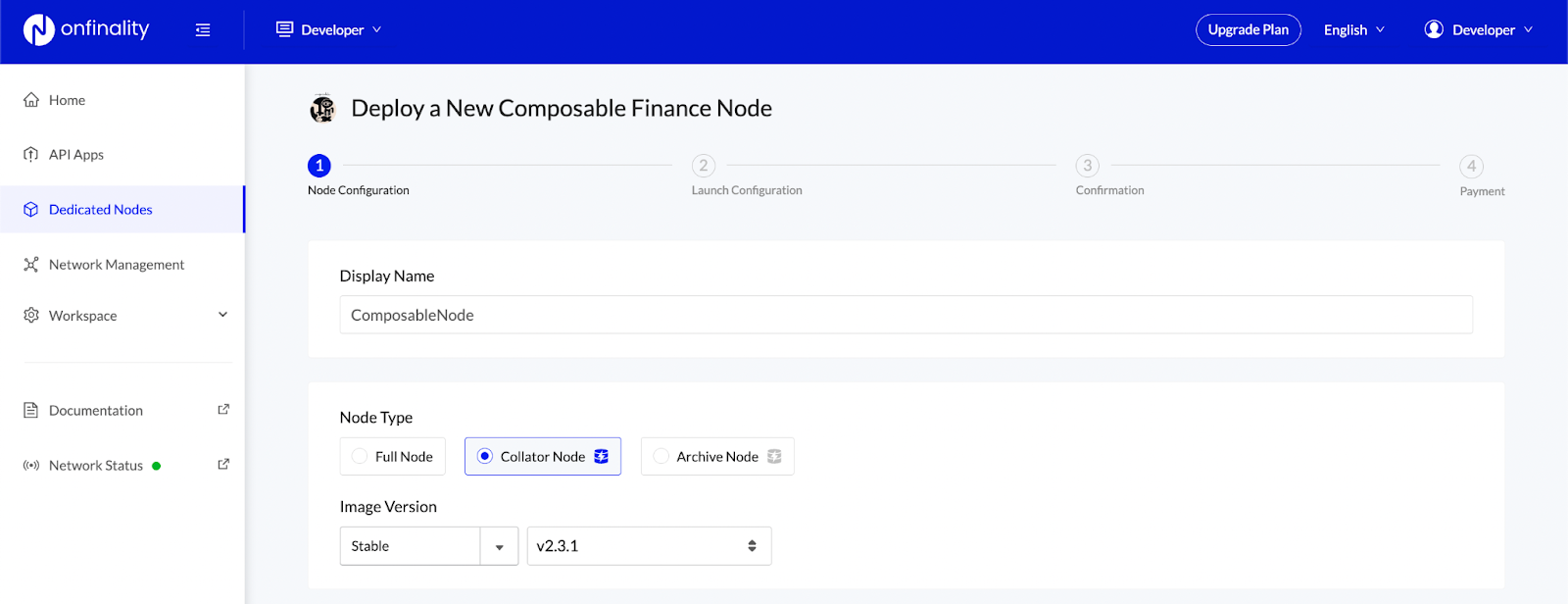
Task: Select the Collator Node radio button
Action: pos(485,457)
